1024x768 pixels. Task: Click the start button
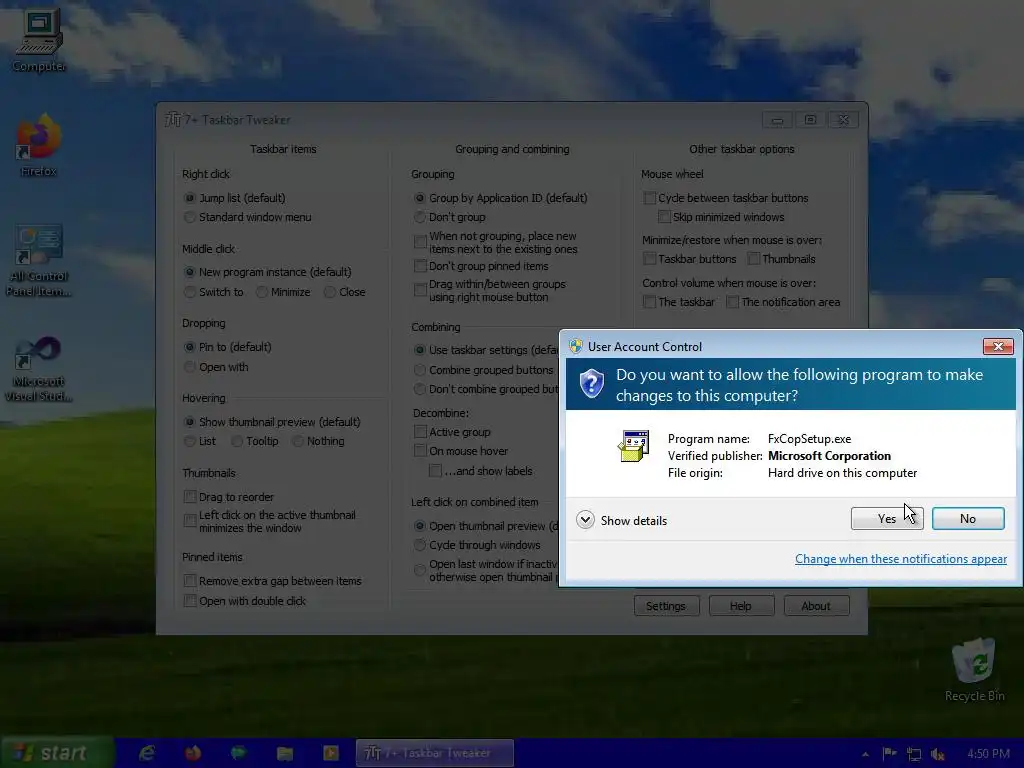click(x=57, y=752)
